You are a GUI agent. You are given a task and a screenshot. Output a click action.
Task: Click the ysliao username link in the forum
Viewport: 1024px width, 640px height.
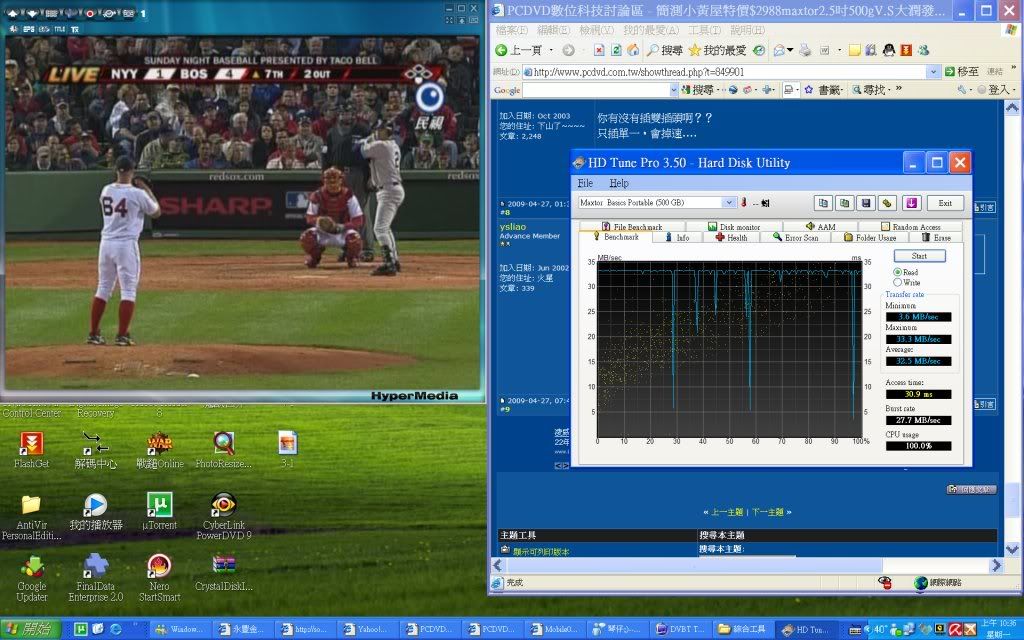click(513, 227)
